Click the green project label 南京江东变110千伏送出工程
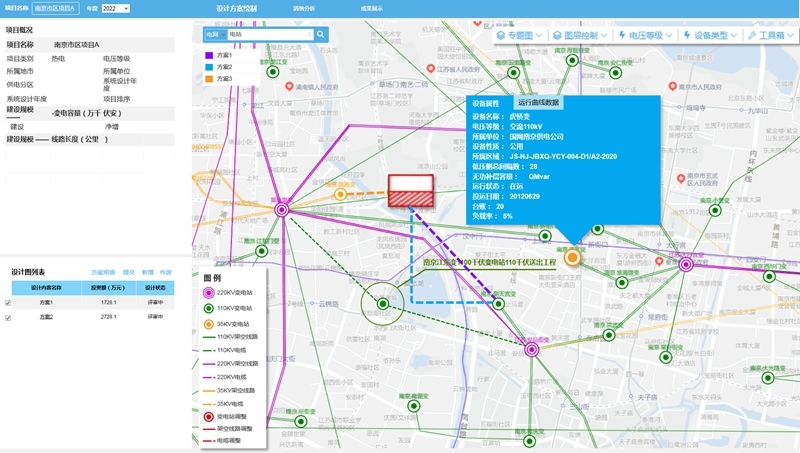The image size is (800, 453). coord(489,262)
